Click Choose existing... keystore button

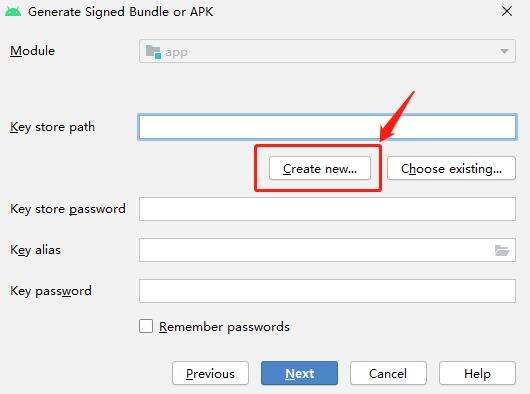pos(451,168)
